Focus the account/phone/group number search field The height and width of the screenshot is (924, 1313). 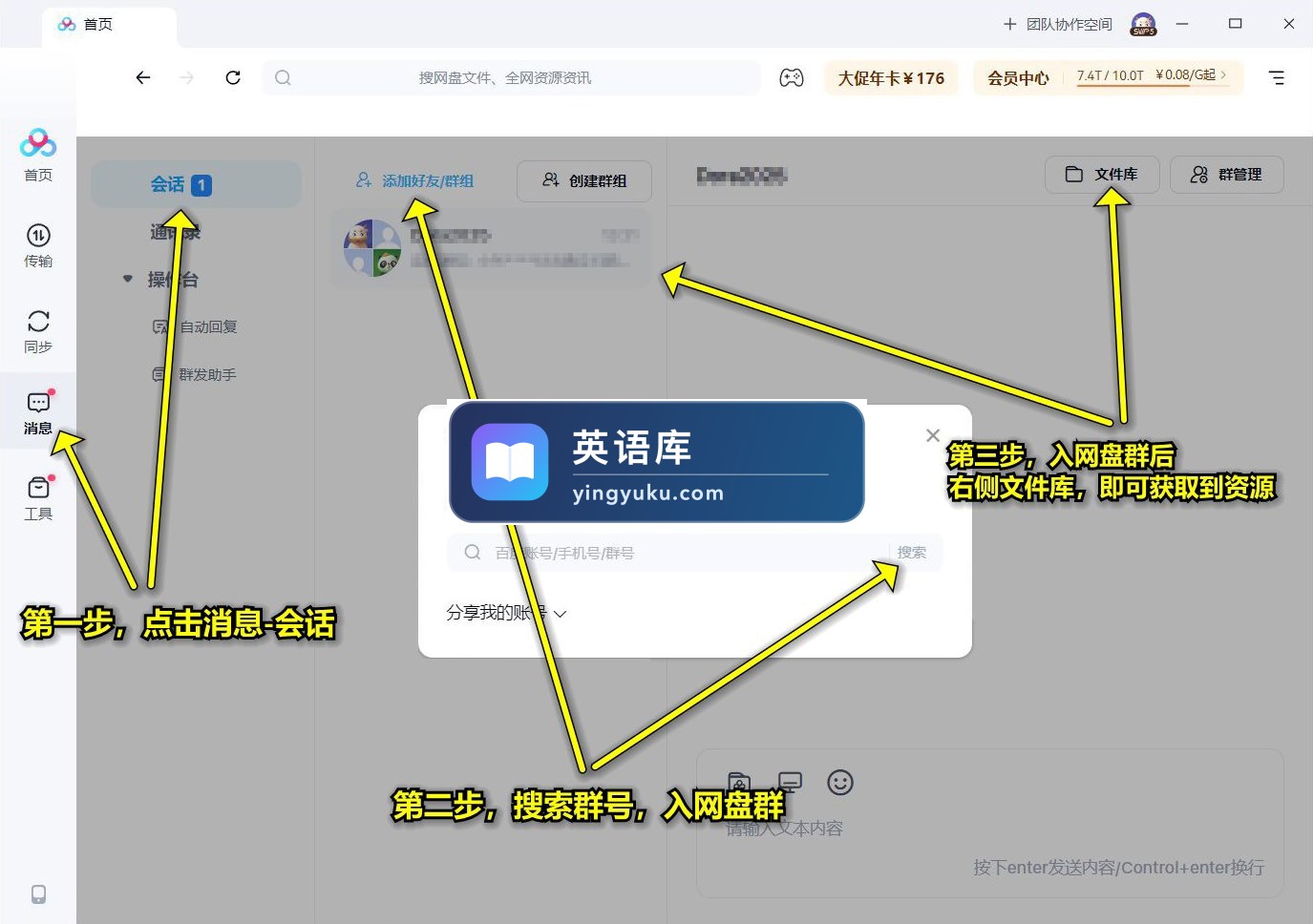[x=694, y=552]
